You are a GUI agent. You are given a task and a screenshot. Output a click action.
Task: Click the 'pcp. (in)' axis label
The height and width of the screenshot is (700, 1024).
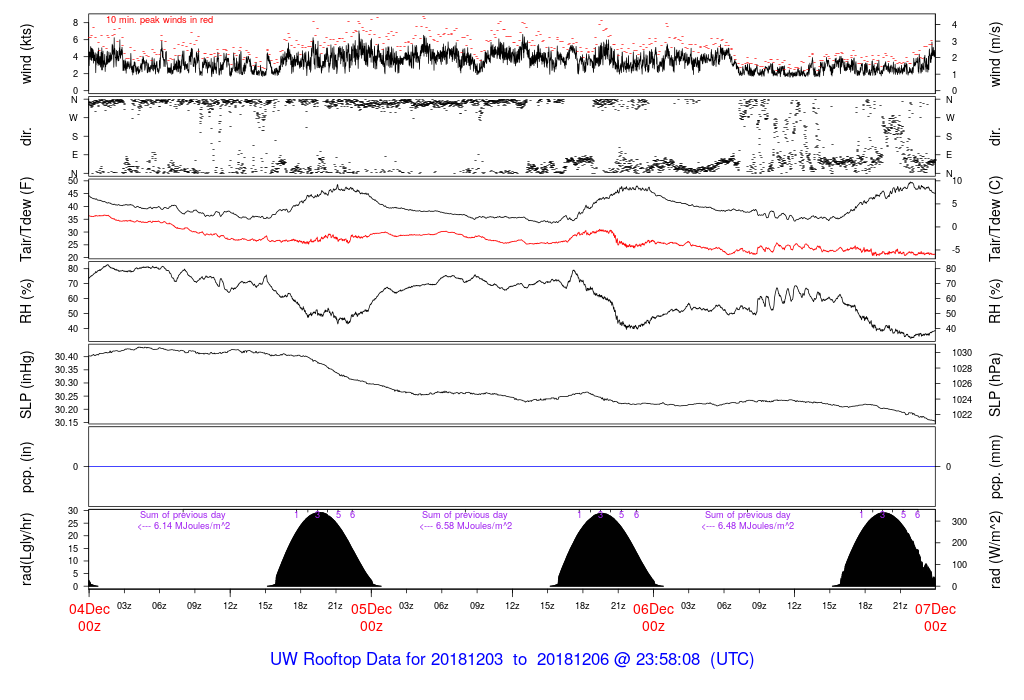(26, 467)
